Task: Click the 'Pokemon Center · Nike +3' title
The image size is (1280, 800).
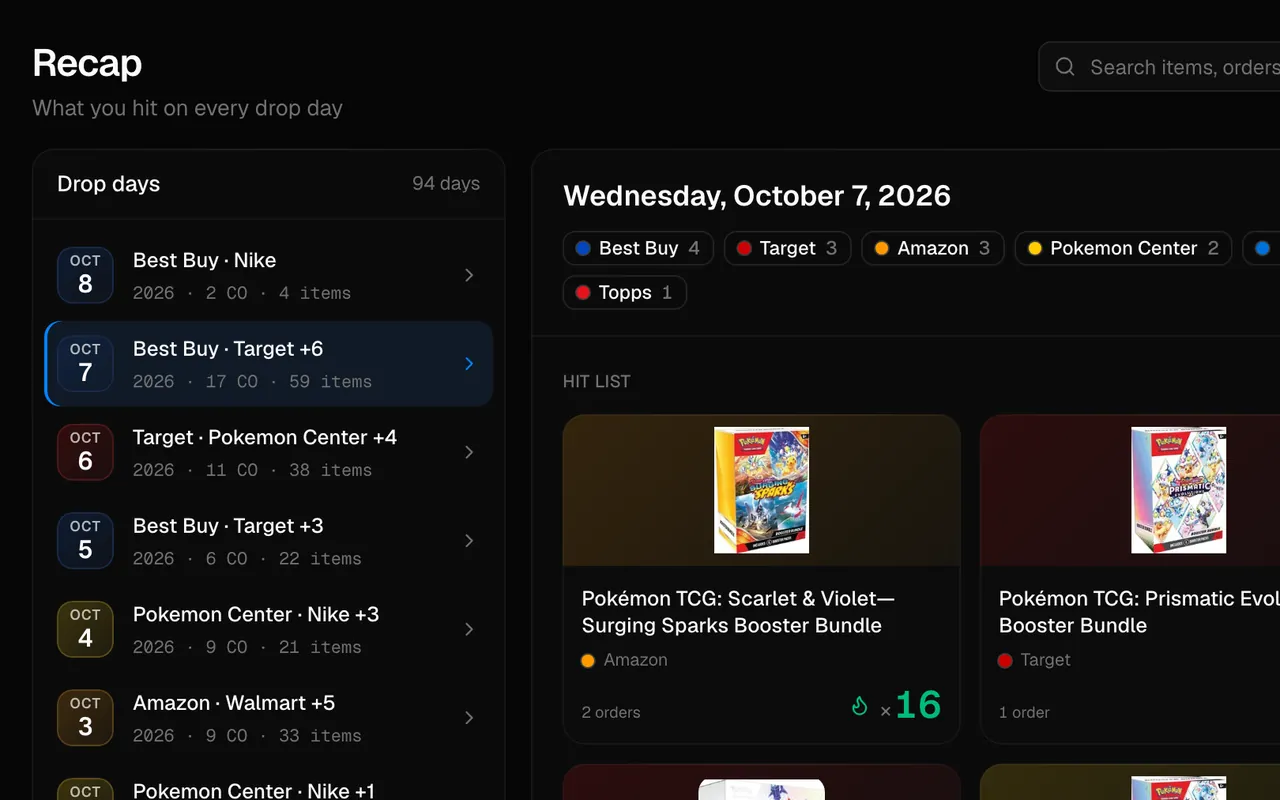Action: click(256, 614)
